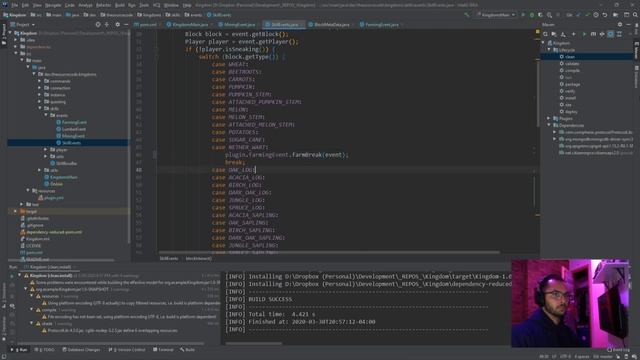Screen dimensions: 640x360
Task: Expand the Plugins node in Maven
Action: [x=549, y=118]
